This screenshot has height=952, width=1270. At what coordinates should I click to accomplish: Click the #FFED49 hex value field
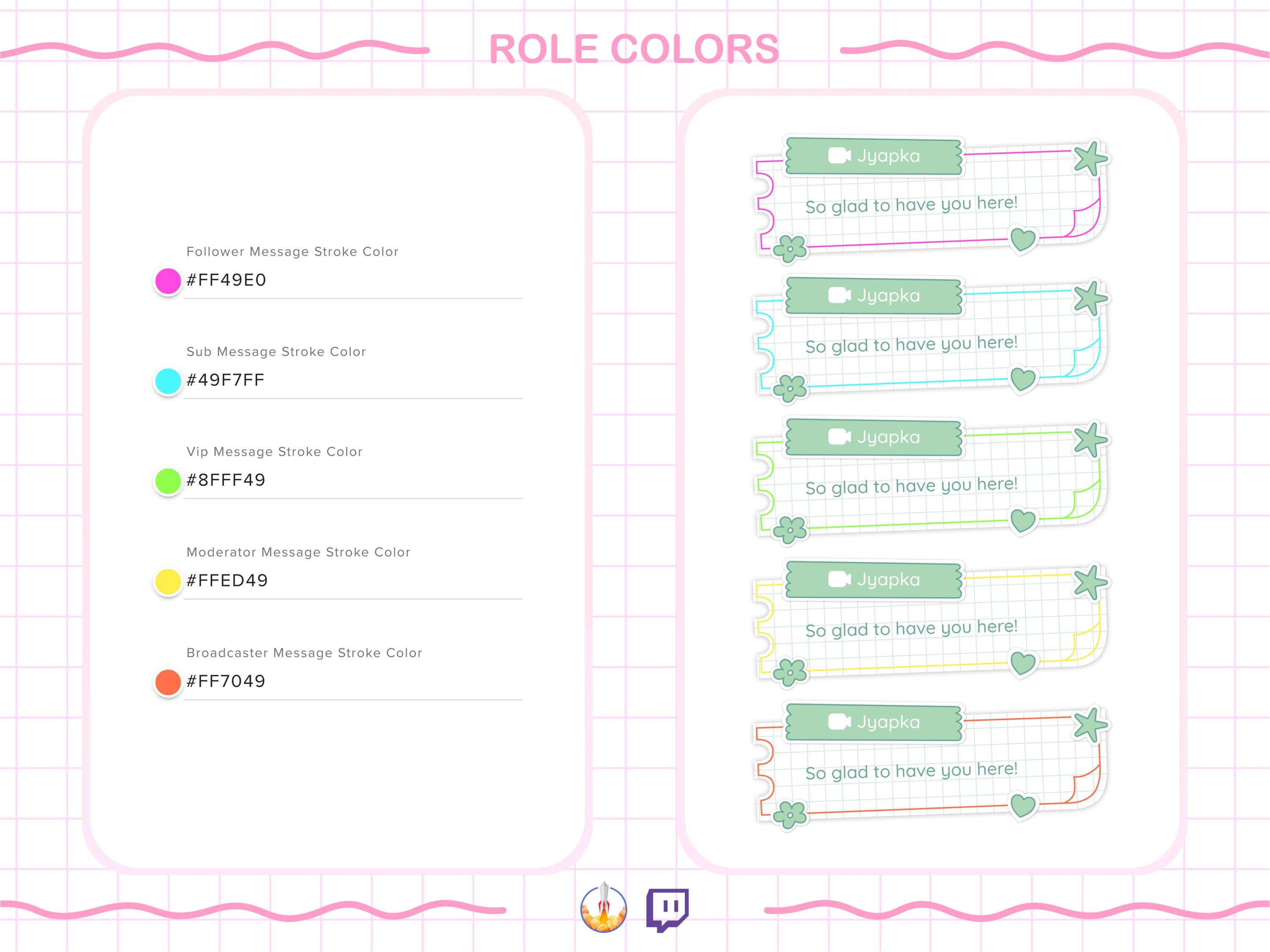(x=353, y=581)
